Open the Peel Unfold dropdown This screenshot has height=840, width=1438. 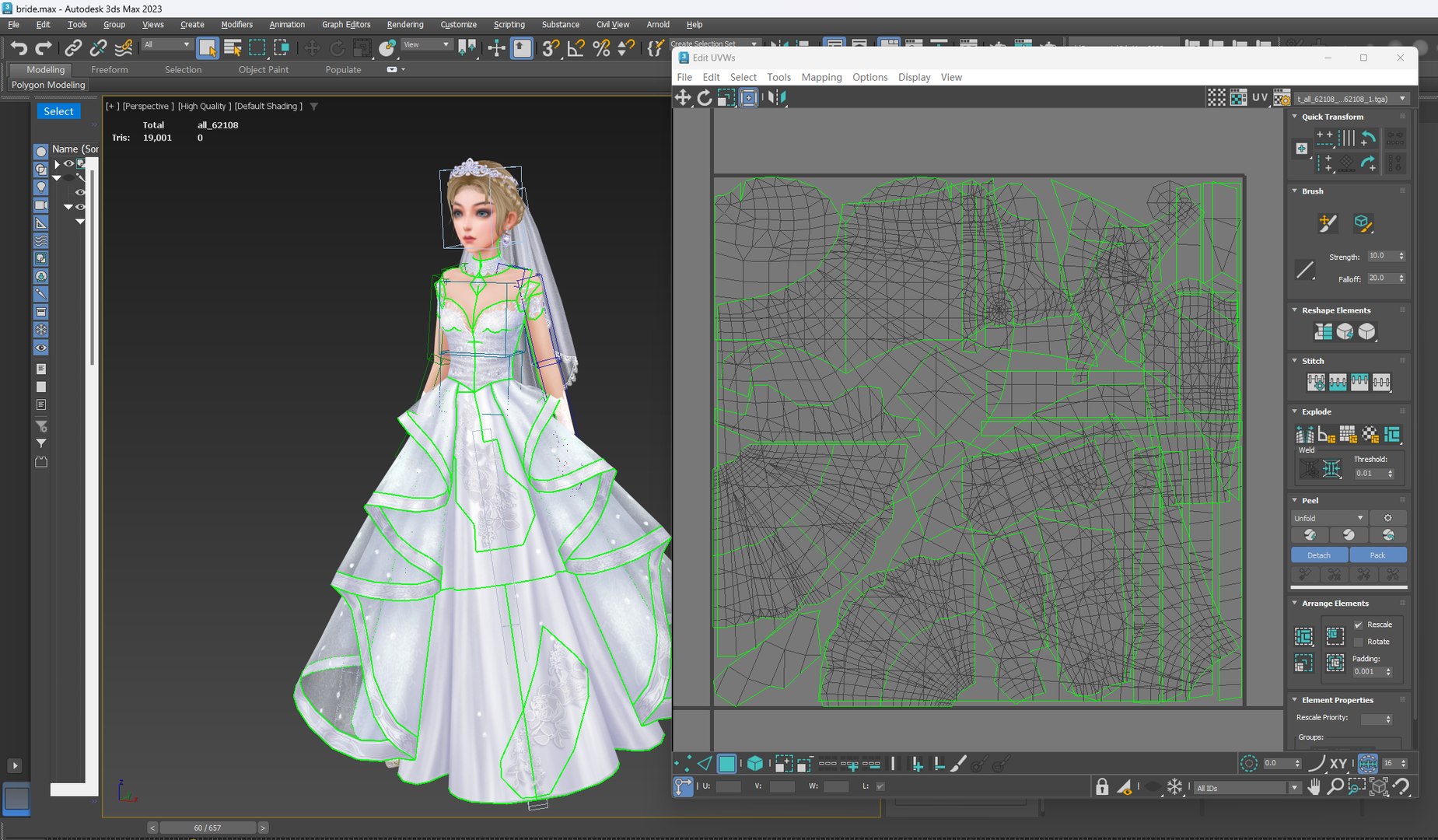1328,518
